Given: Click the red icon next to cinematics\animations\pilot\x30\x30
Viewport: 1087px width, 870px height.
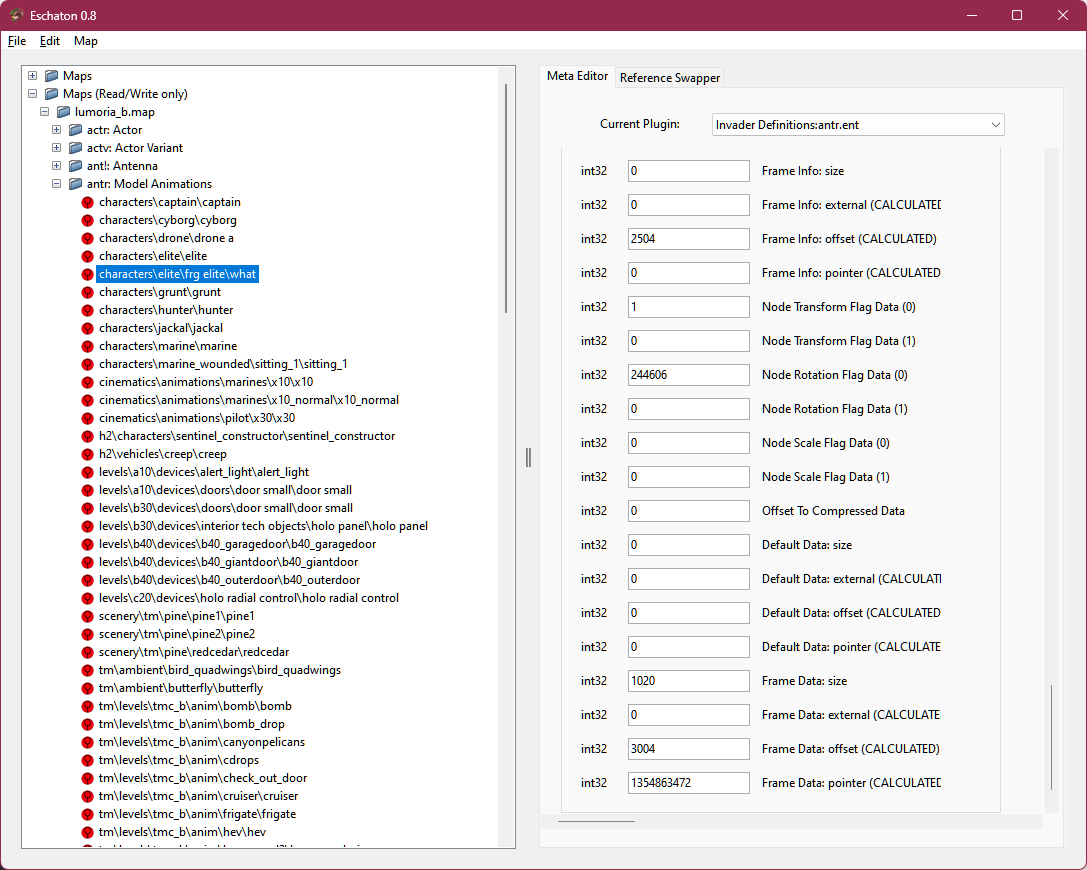Looking at the screenshot, I should 89,417.
